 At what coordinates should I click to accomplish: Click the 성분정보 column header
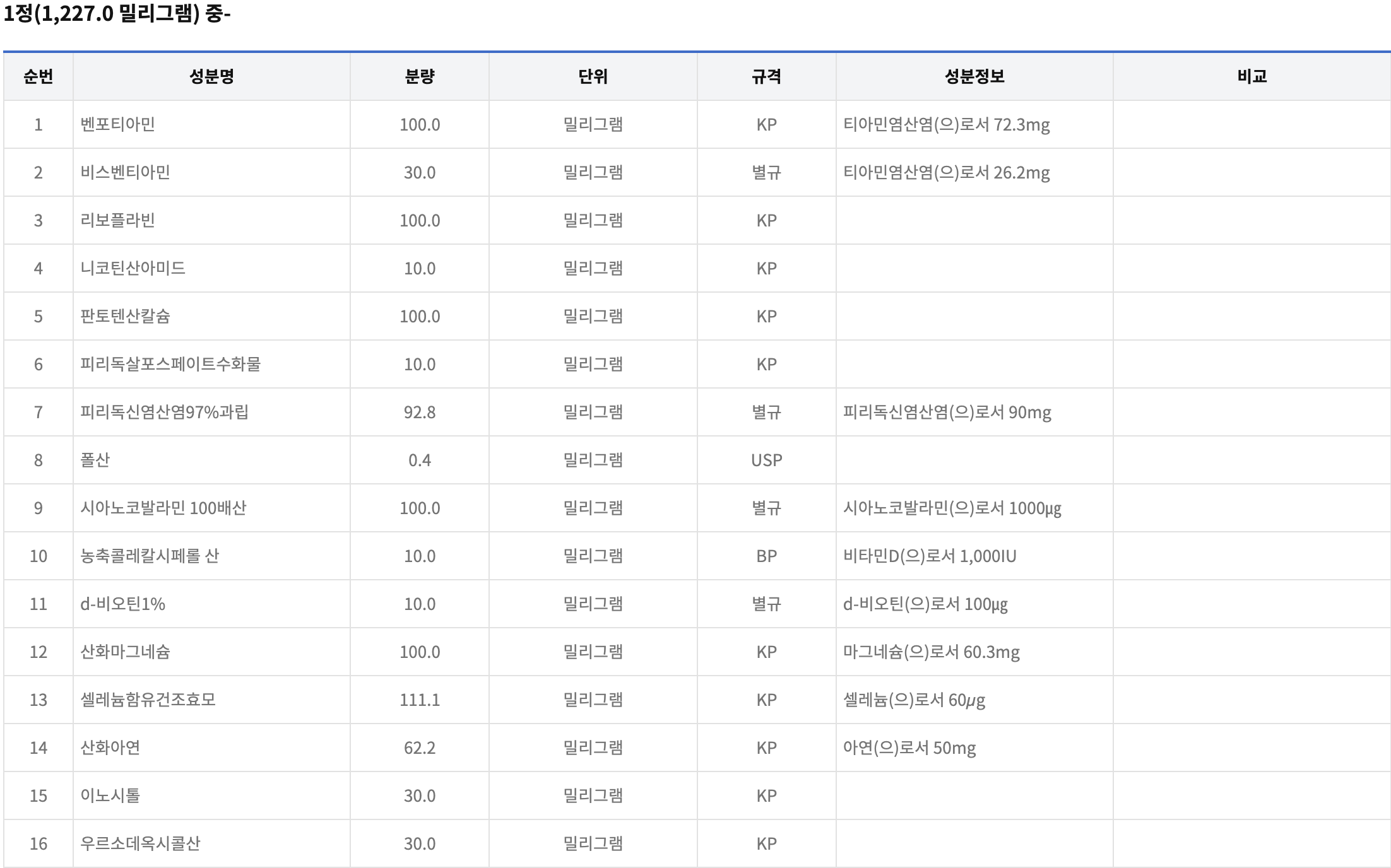click(974, 76)
